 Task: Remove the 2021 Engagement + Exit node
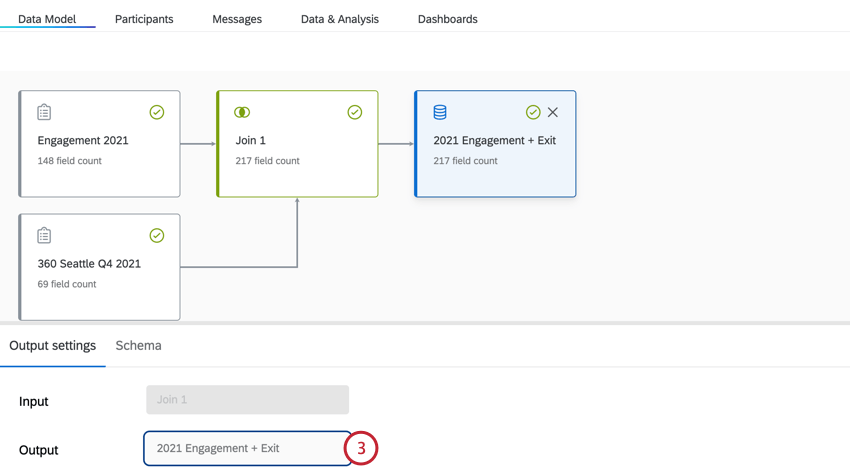pyautogui.click(x=553, y=112)
